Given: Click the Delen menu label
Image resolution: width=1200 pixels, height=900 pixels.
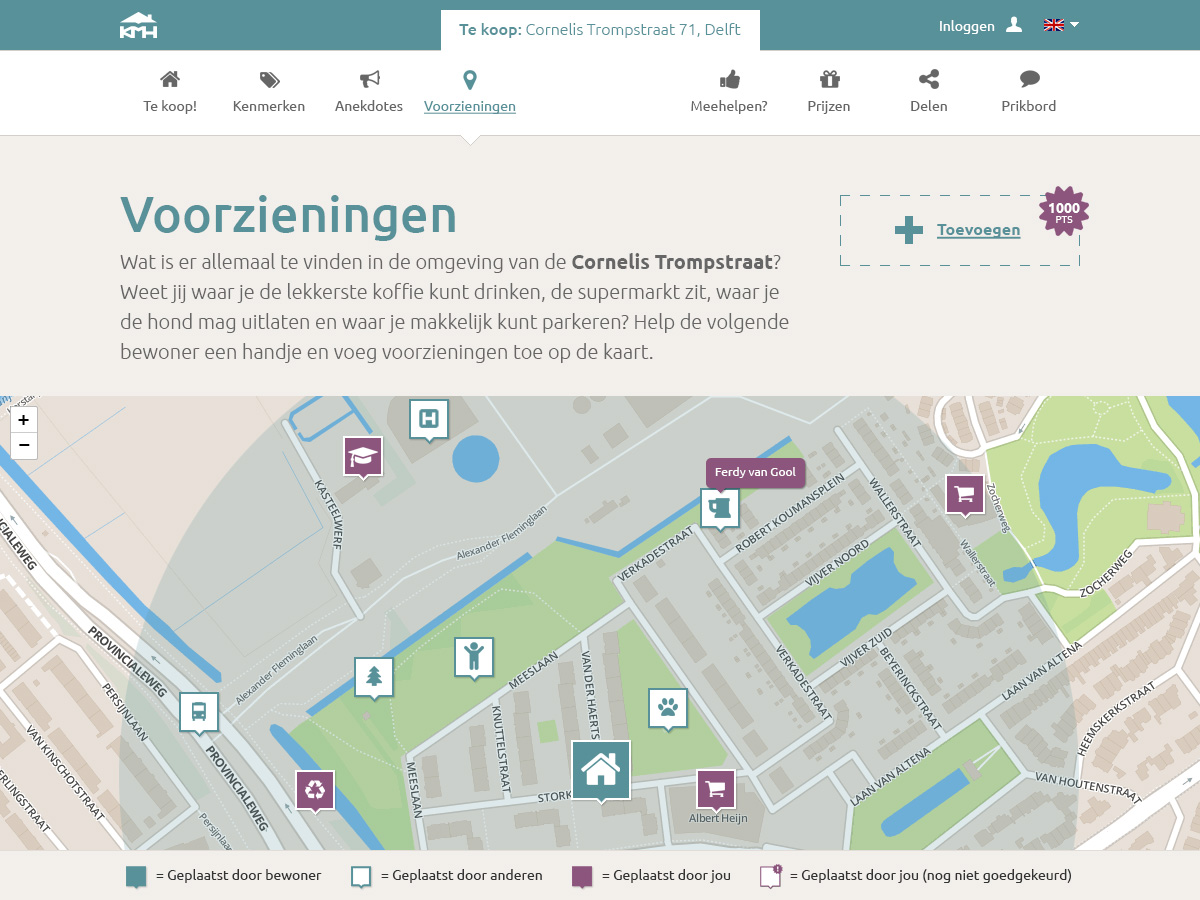Looking at the screenshot, I should [929, 106].
